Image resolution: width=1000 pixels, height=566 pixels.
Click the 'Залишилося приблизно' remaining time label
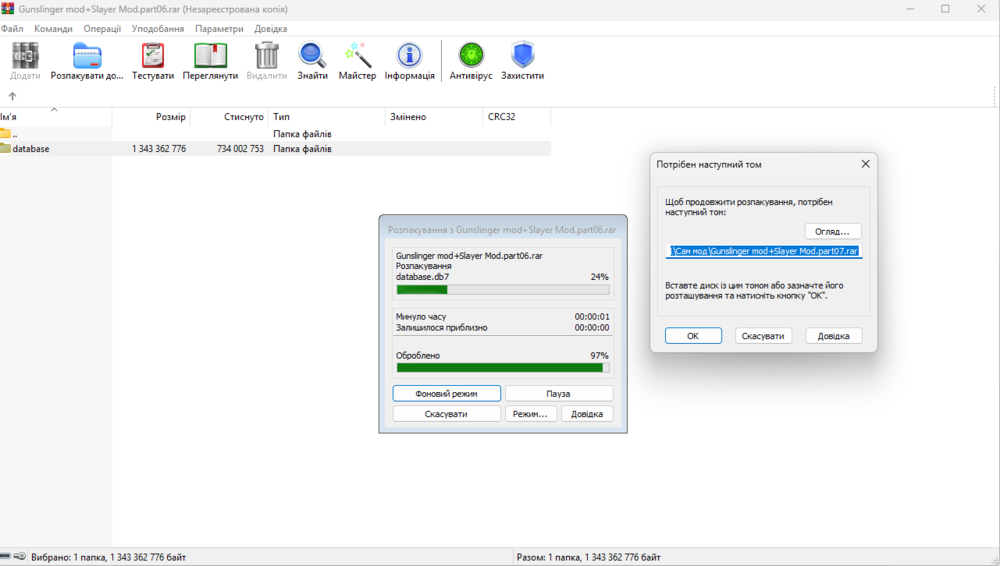point(441,327)
